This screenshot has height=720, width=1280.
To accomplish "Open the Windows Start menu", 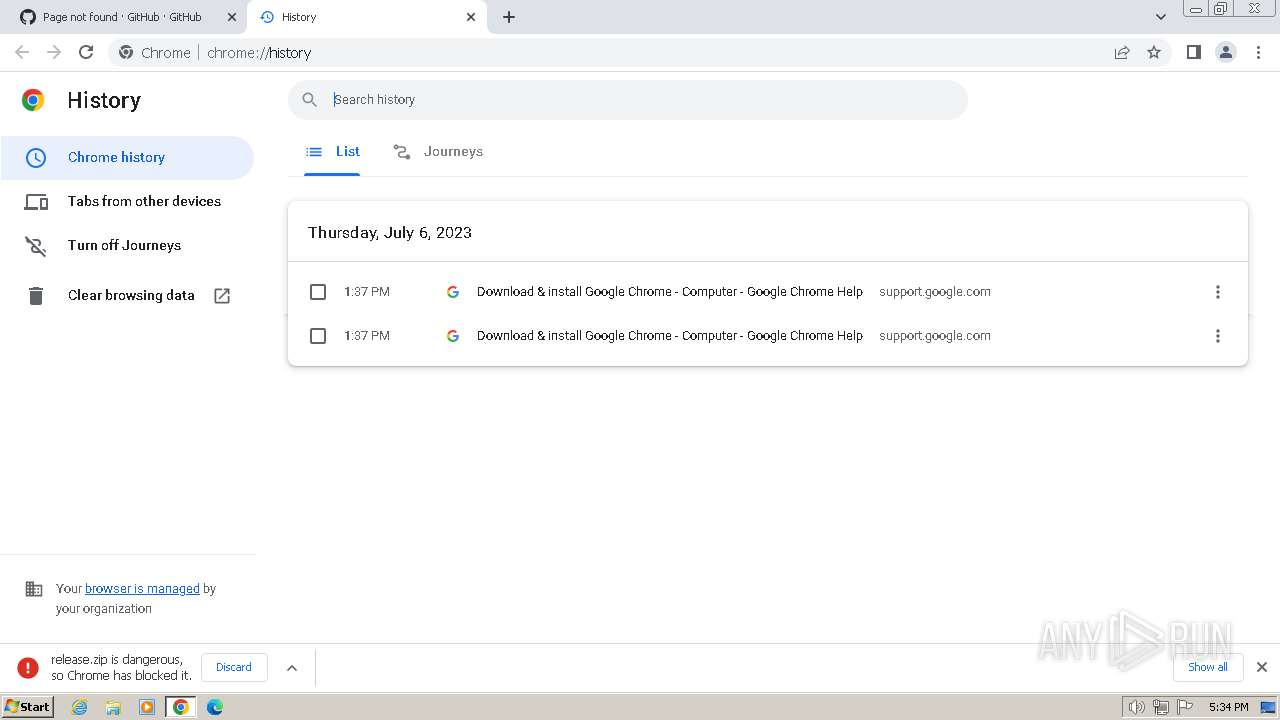I will tap(27, 707).
